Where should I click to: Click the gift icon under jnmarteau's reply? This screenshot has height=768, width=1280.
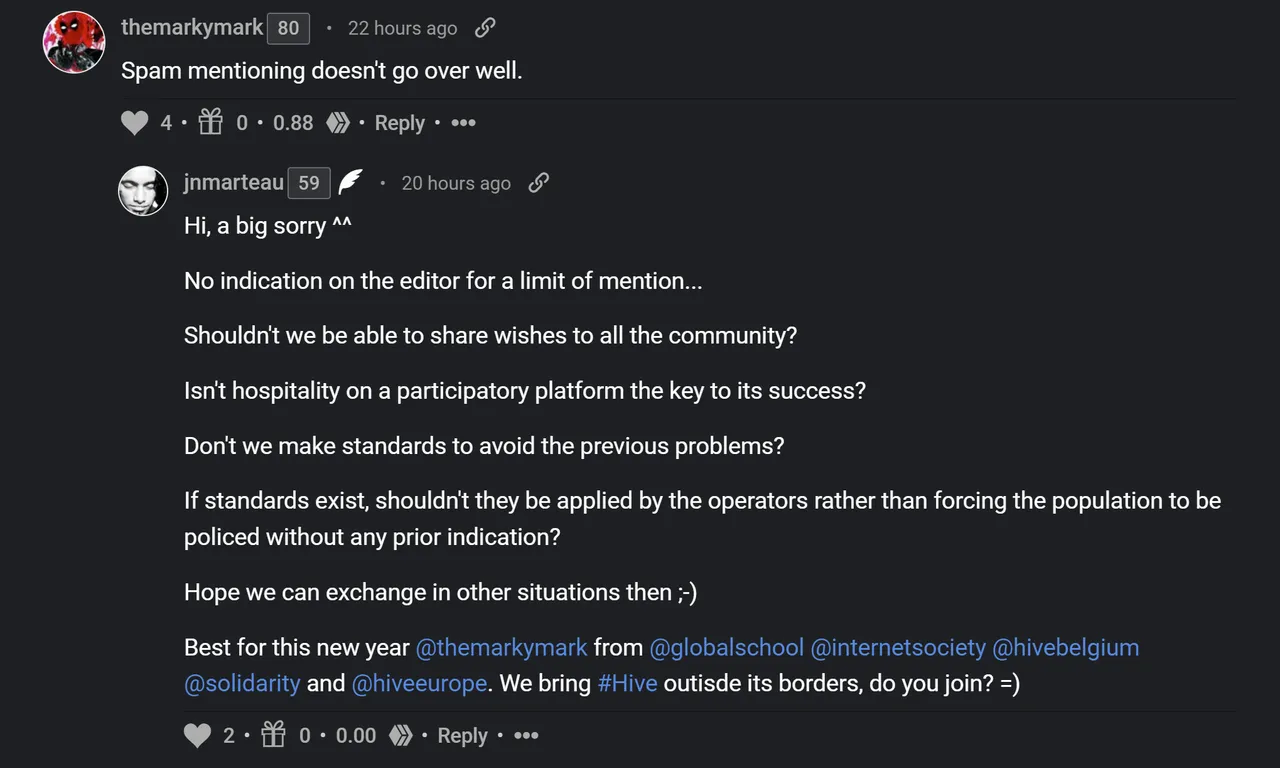coord(273,735)
